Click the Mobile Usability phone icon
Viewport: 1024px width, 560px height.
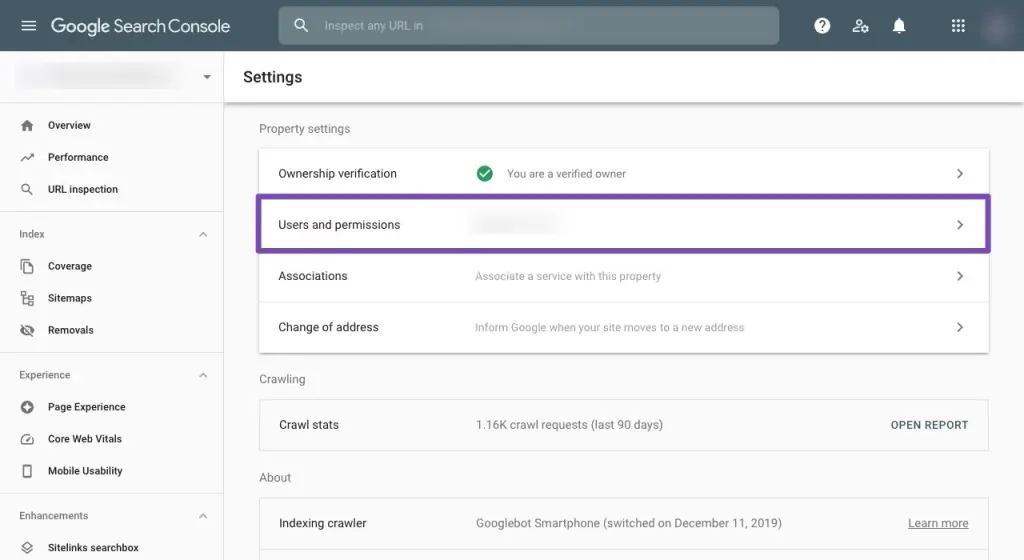point(27,471)
